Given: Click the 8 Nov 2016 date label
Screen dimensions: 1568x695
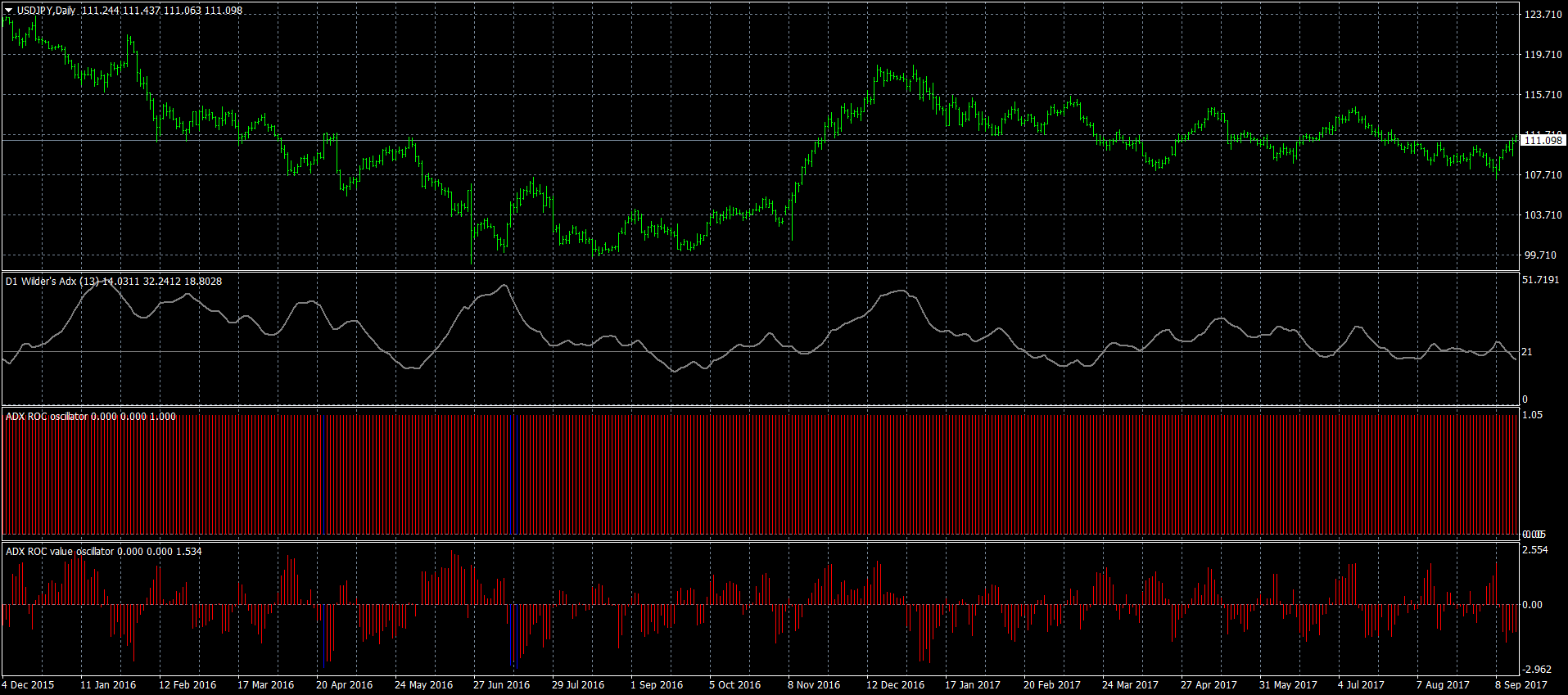Looking at the screenshot, I should coord(814,685).
